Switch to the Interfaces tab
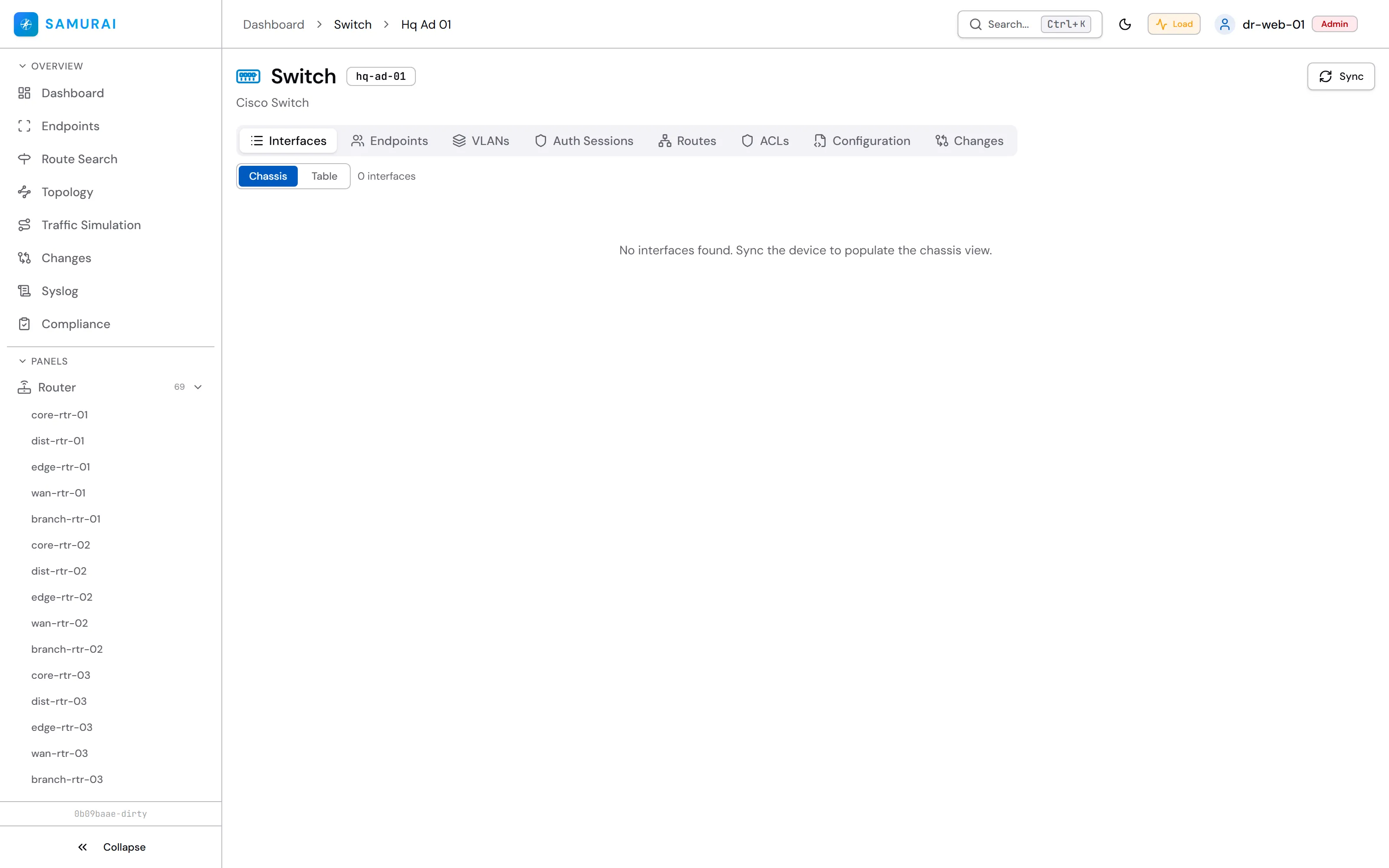Viewport: 1389px width, 868px height. tap(288, 141)
